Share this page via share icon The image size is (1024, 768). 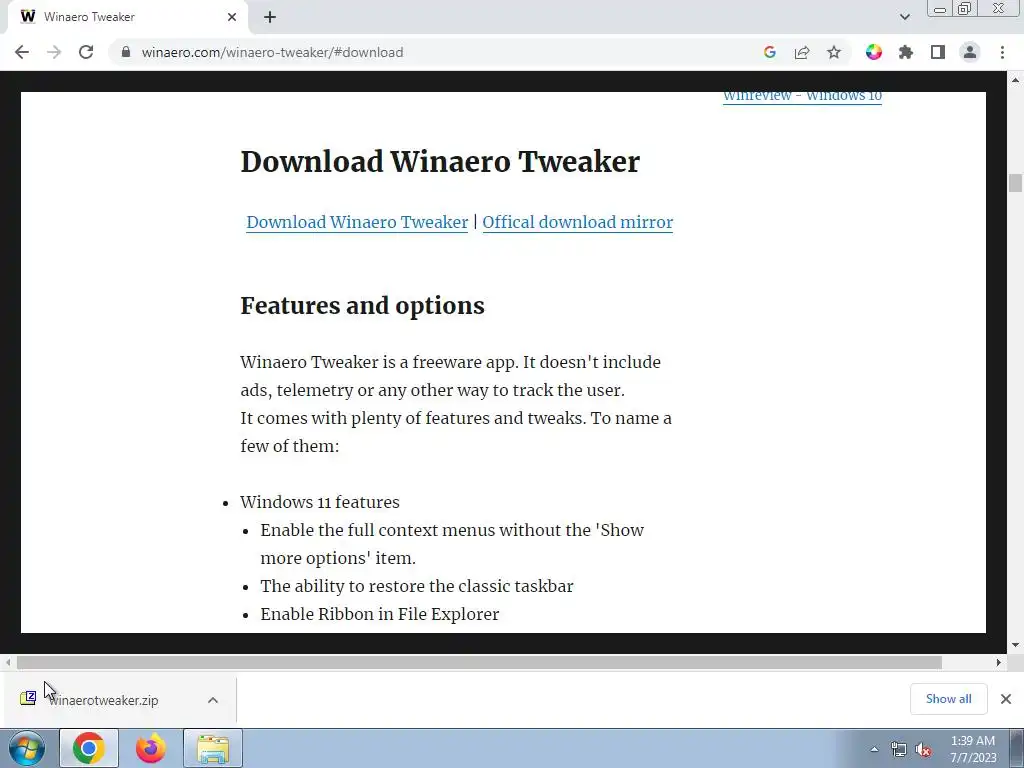(x=802, y=52)
